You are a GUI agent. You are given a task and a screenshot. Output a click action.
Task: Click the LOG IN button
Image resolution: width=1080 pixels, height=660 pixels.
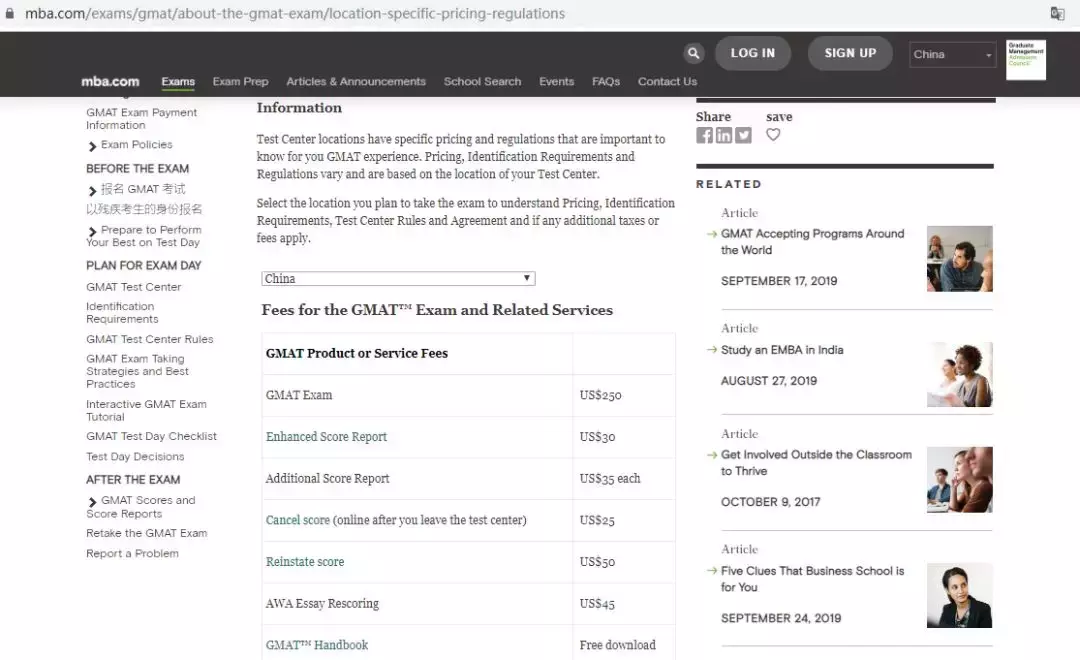click(753, 53)
